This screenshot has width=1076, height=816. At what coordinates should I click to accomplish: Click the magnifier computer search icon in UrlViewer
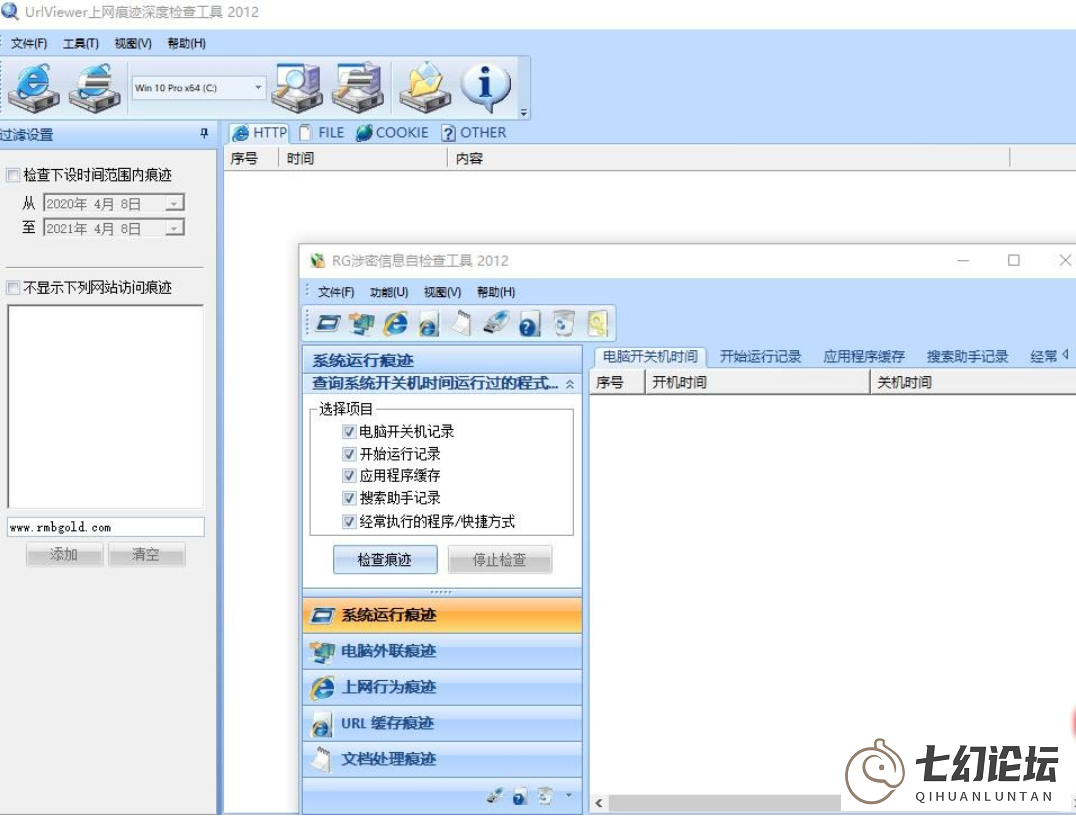pos(296,87)
